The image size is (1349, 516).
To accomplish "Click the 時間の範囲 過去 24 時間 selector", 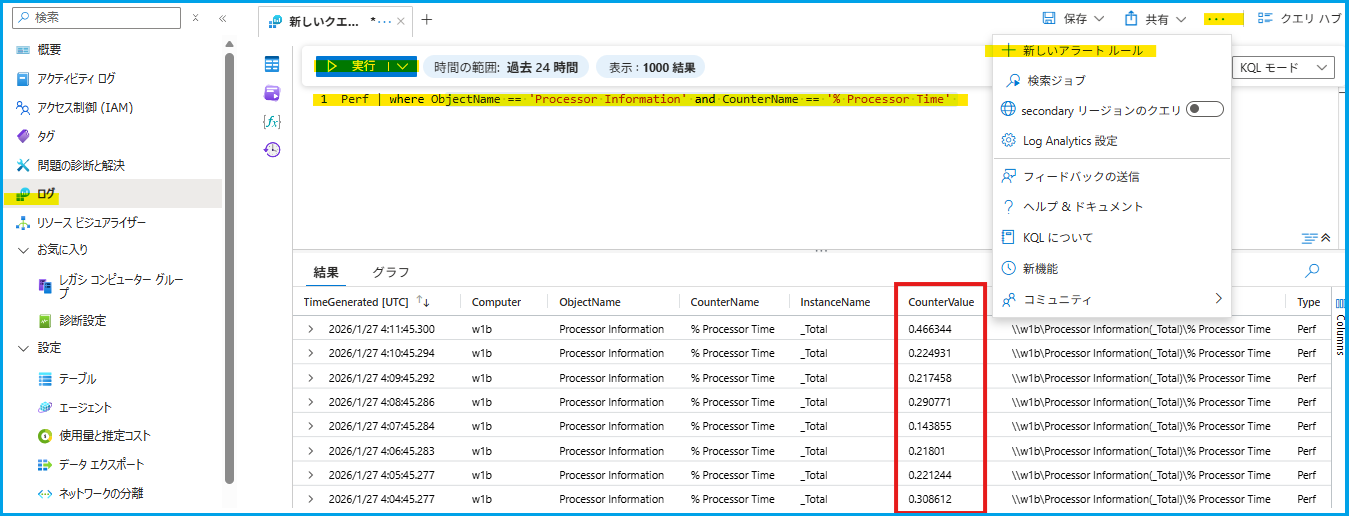I will point(505,67).
